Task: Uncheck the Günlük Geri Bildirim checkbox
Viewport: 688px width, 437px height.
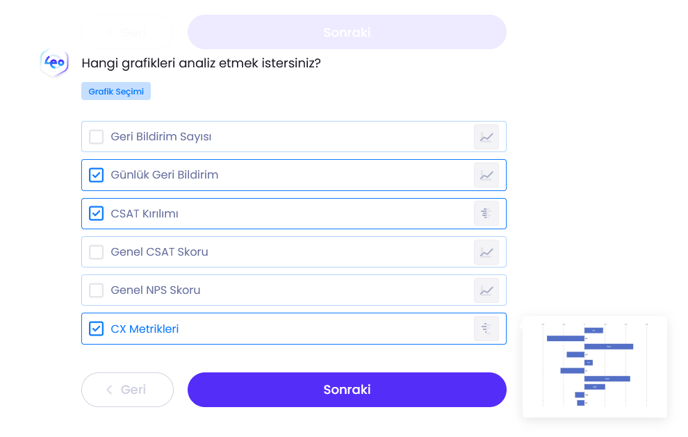Action: click(x=96, y=175)
